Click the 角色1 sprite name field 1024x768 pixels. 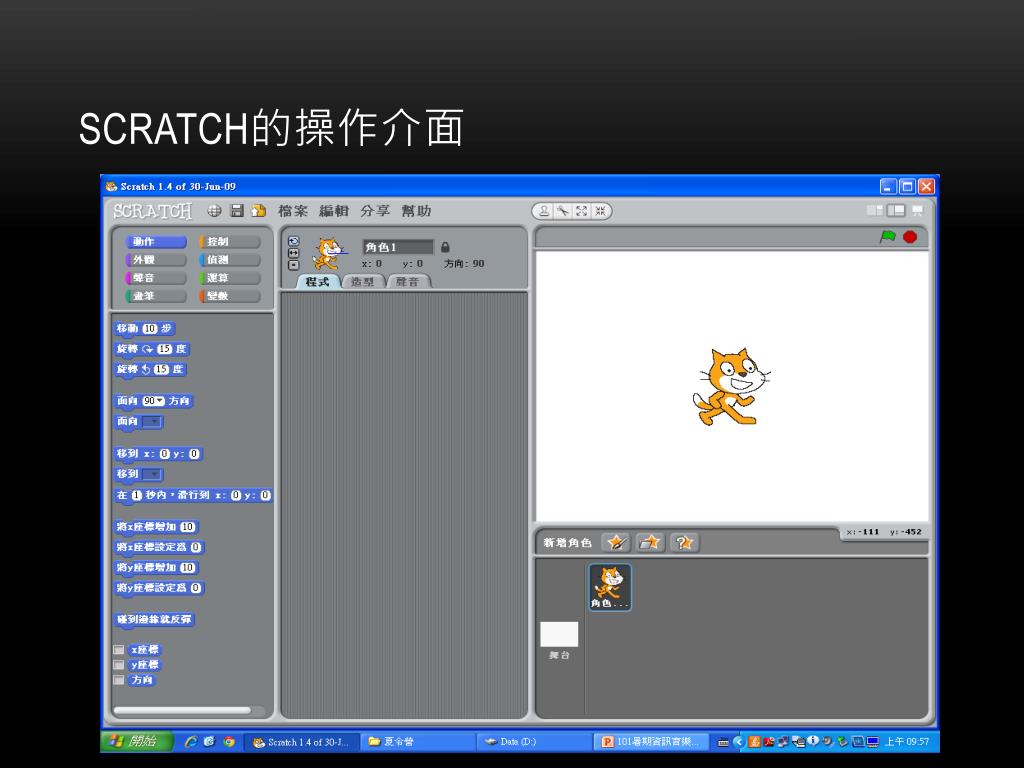[398, 247]
